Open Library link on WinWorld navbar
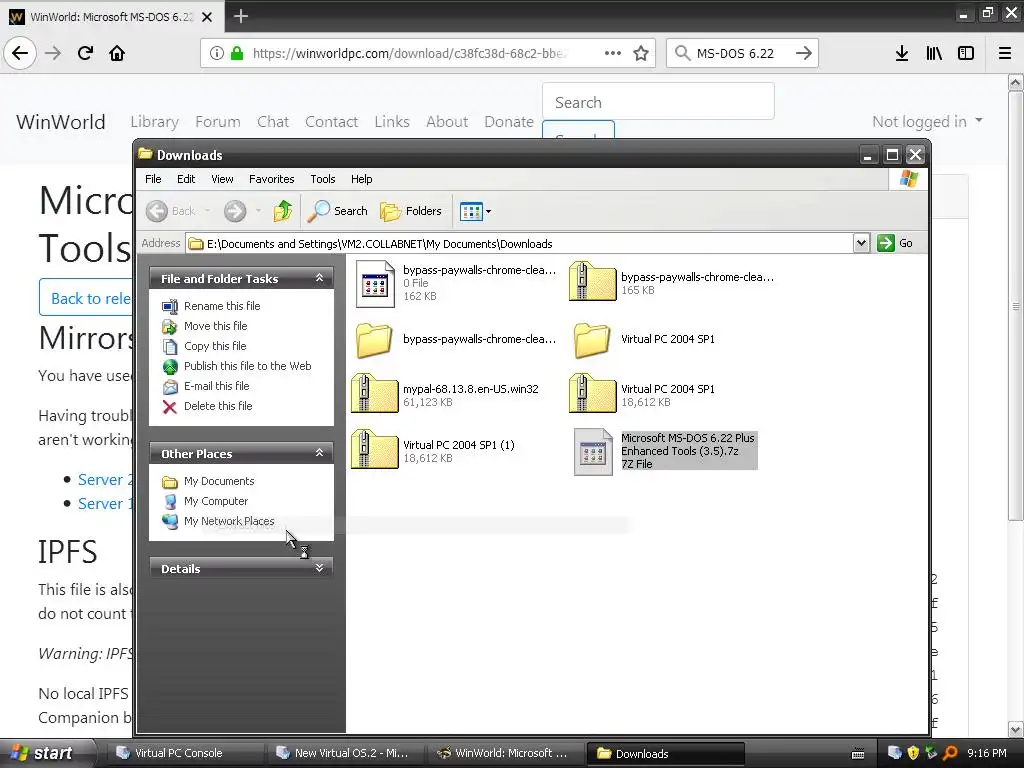 point(154,121)
